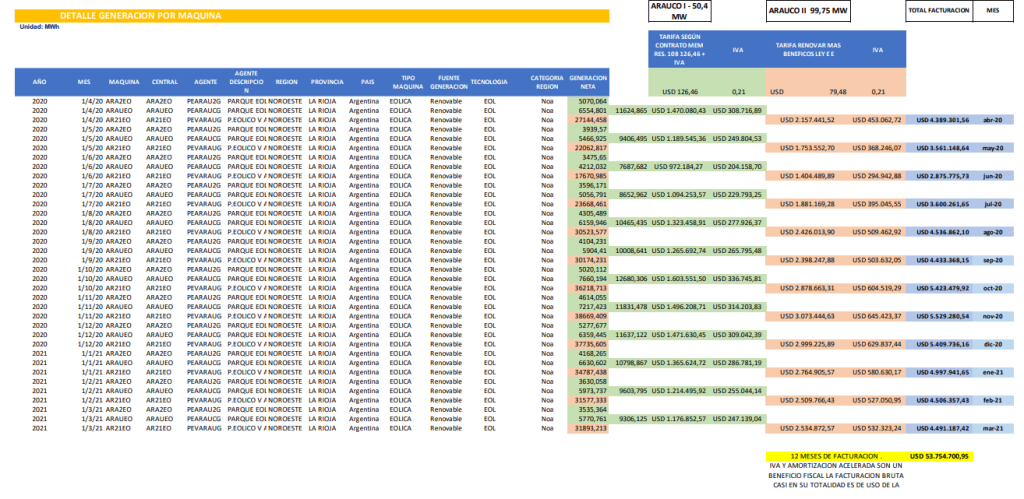Click the TECNOLOGIA column header
This screenshot has width=1024, height=499.
tap(488, 82)
